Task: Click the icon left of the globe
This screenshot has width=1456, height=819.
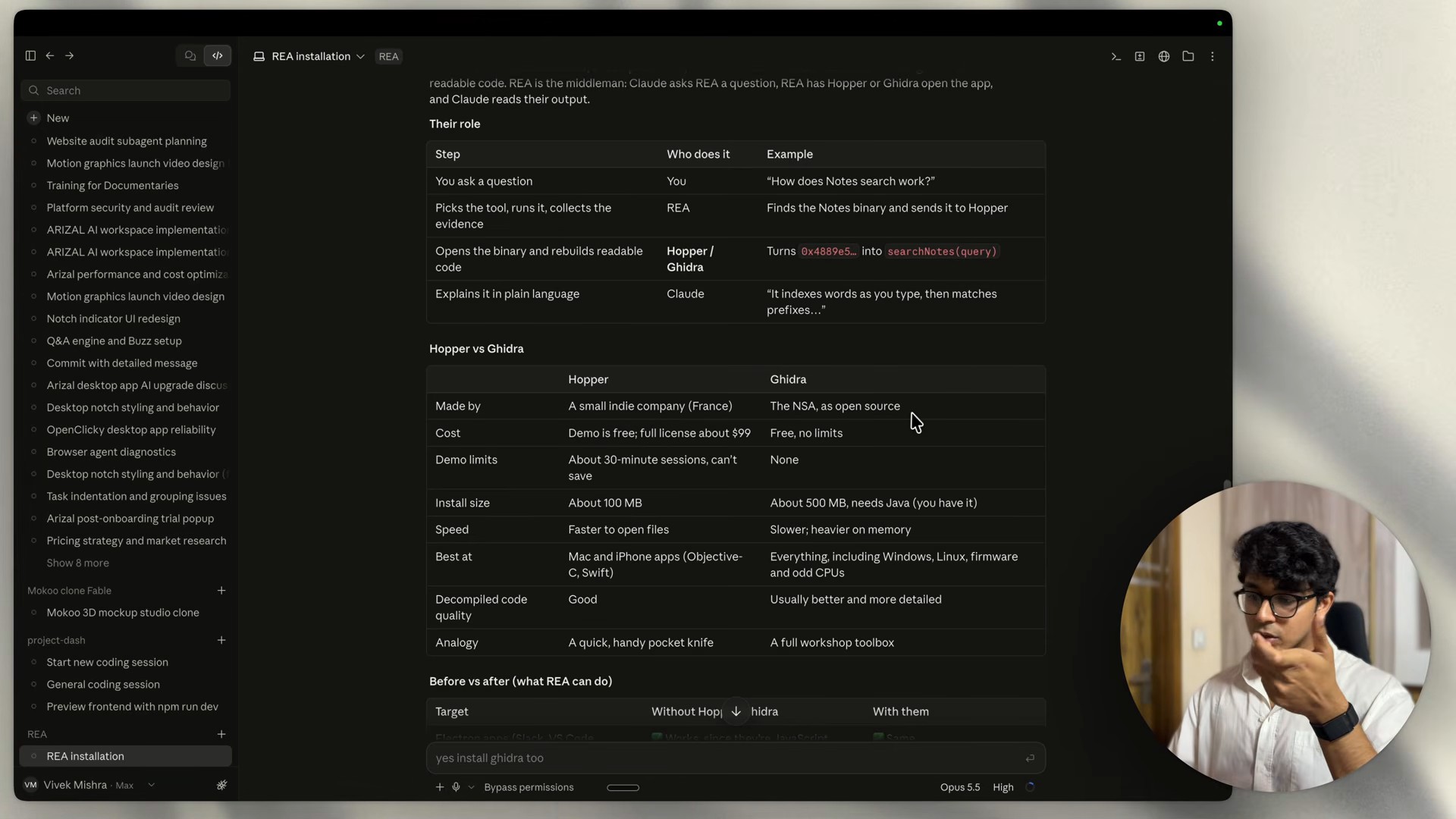Action: tap(1140, 56)
